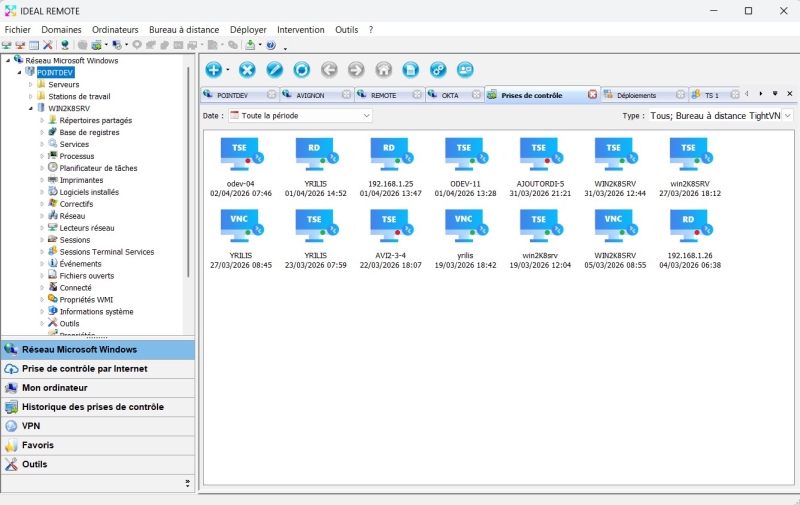Select the yrilis VNC session icon
The image size is (800, 505).
(x=464, y=225)
